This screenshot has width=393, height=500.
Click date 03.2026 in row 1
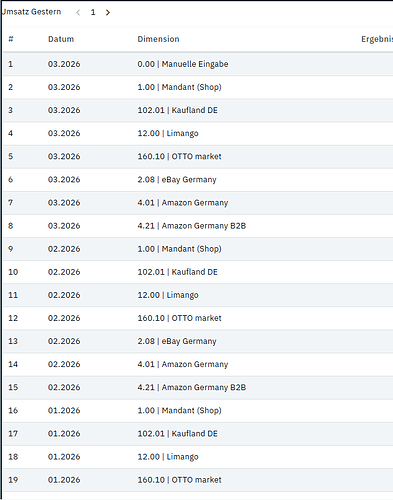pyautogui.click(x=64, y=64)
